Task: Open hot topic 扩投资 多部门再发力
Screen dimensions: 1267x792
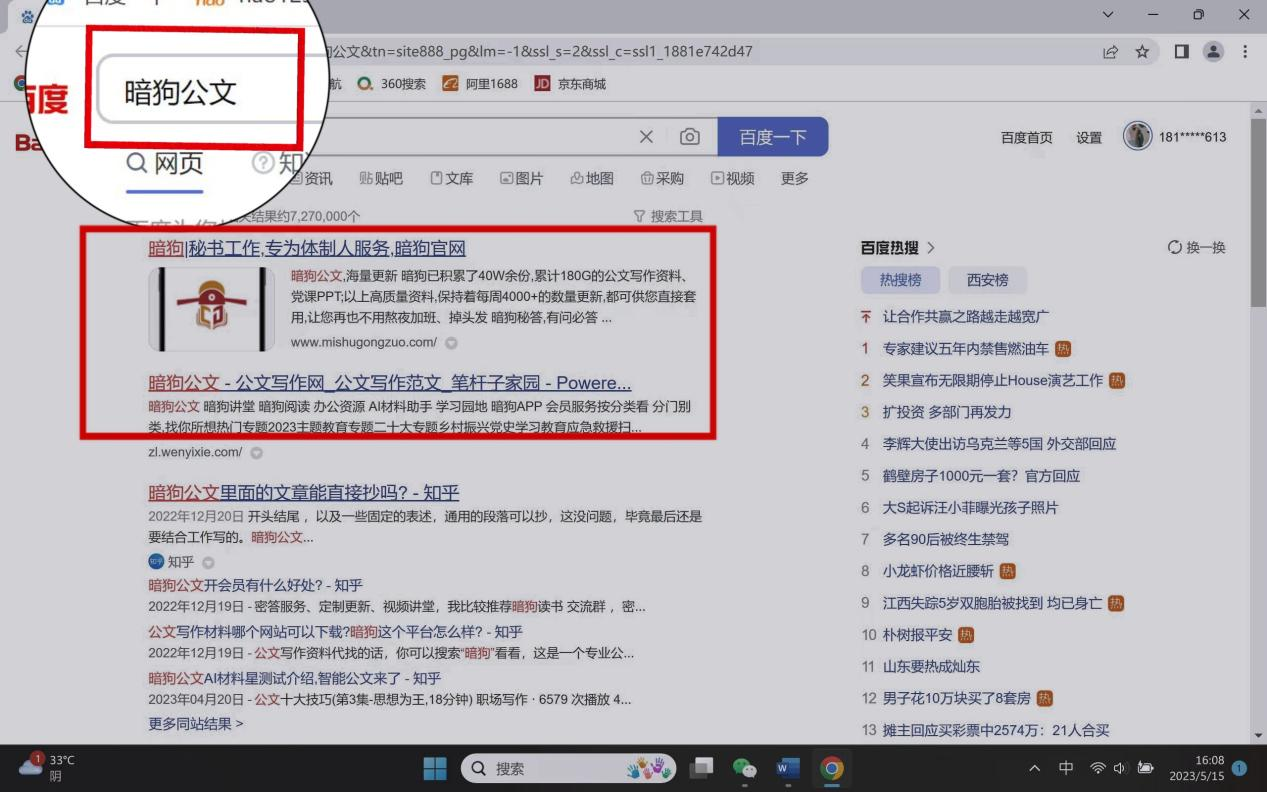Action: 947,412
